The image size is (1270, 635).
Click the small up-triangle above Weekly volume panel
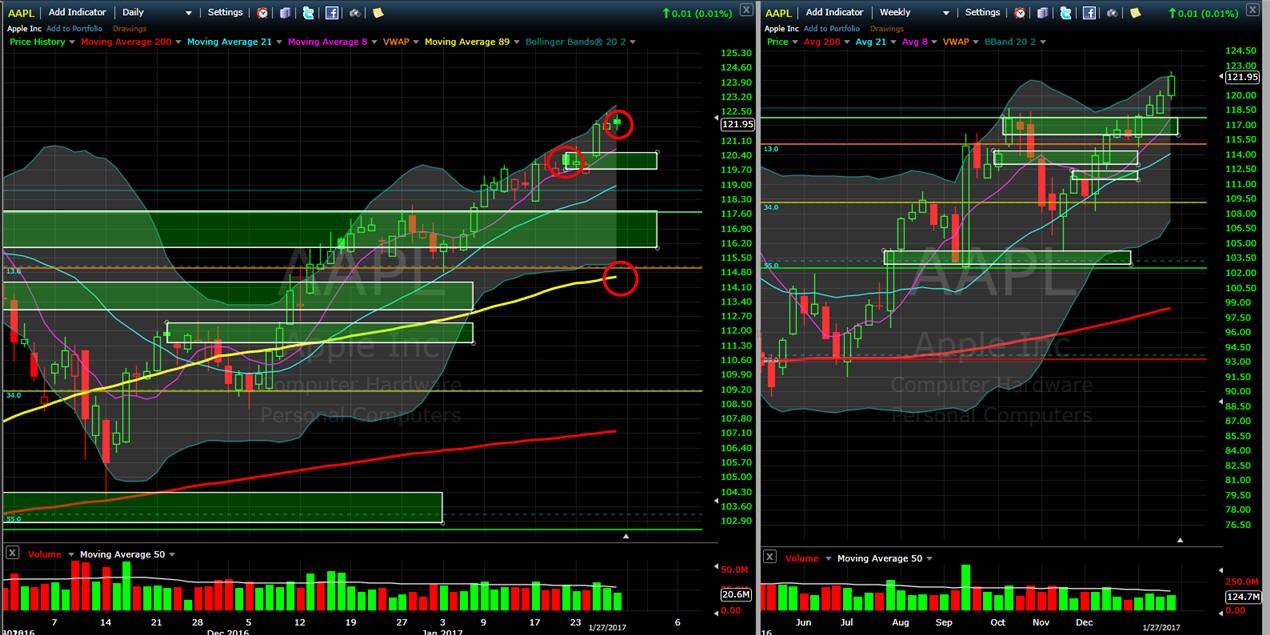pos(1181,541)
